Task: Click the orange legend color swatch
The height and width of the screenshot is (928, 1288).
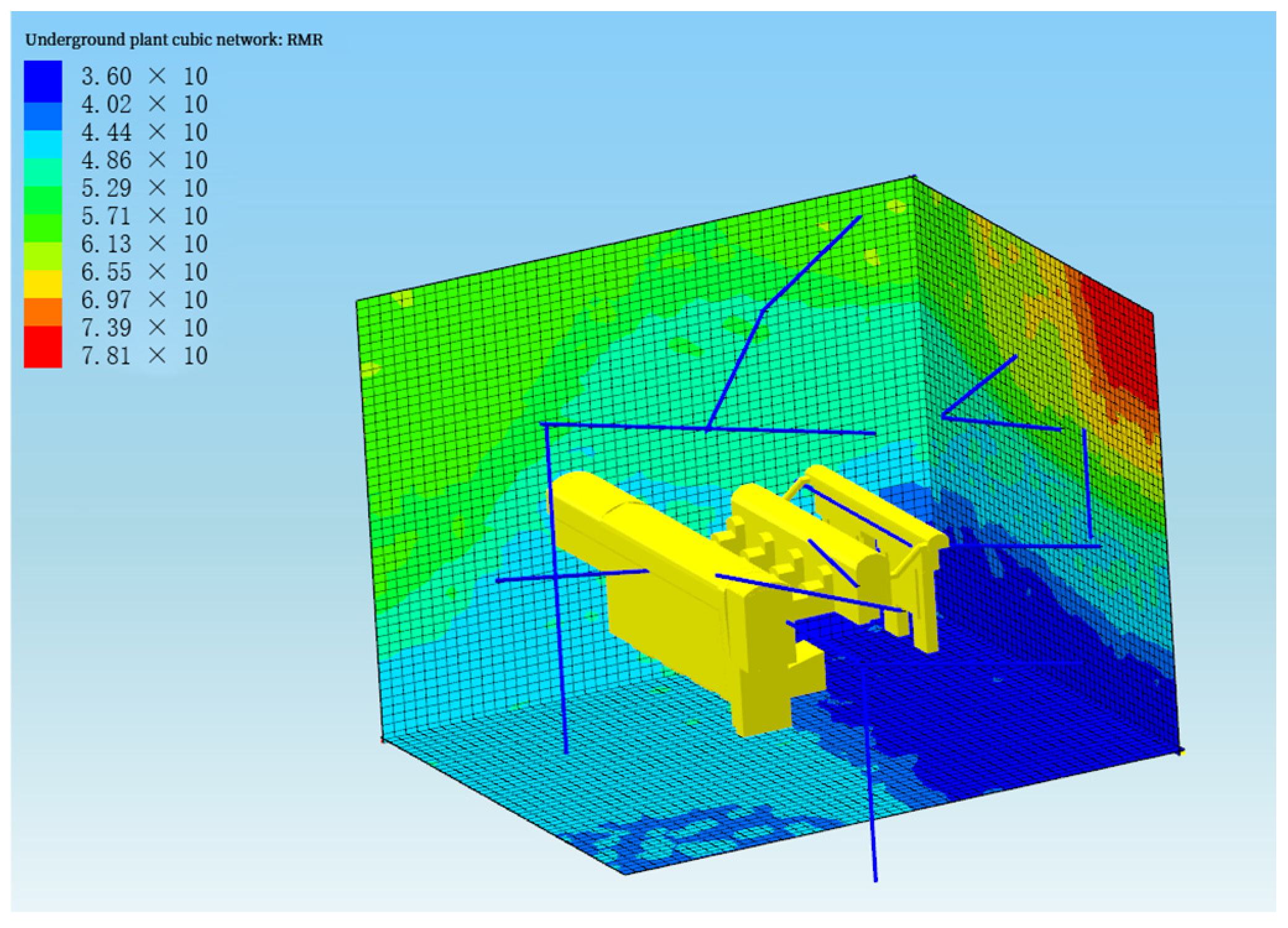Action: point(43,311)
